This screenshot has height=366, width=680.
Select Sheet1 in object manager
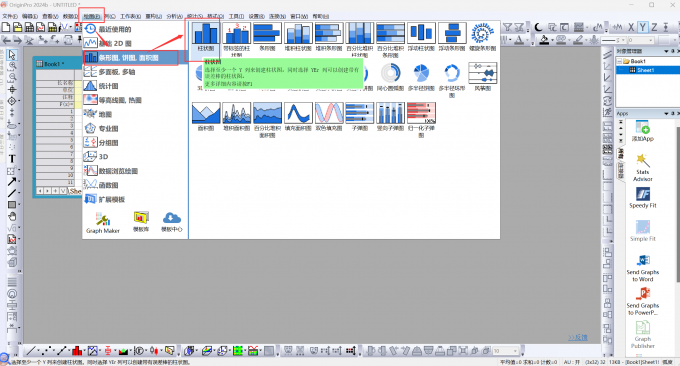tap(645, 70)
